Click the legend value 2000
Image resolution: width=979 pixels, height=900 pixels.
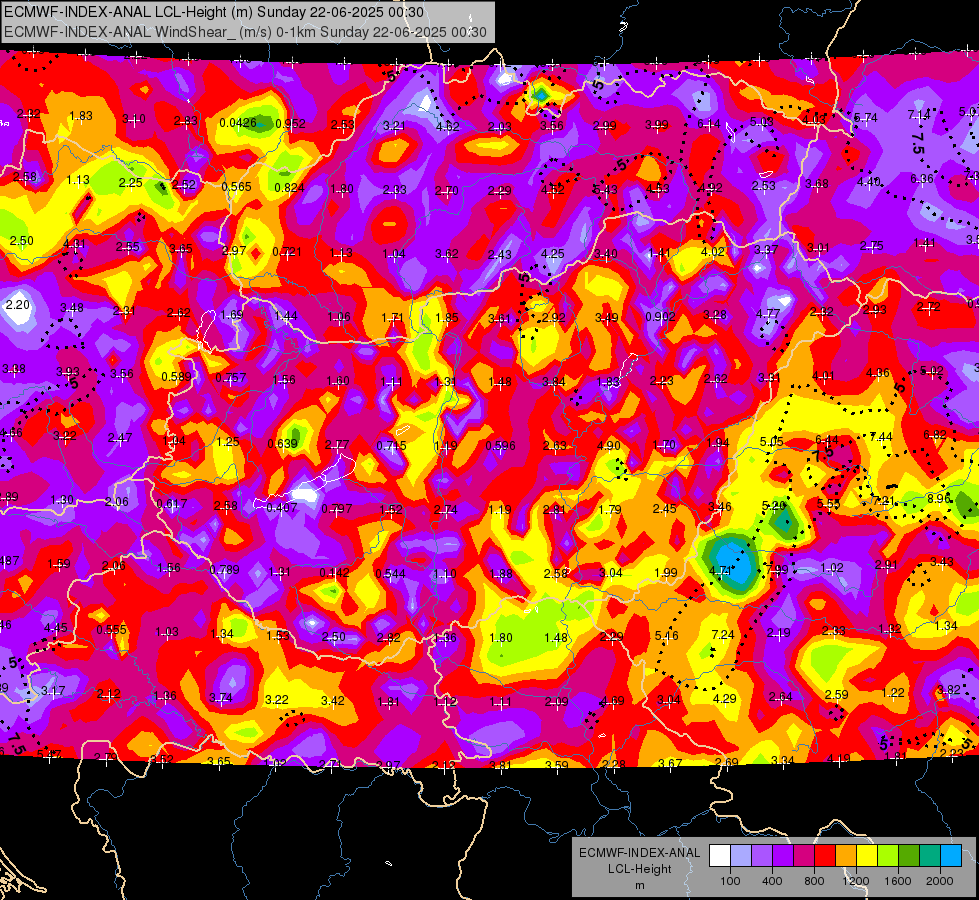(940, 881)
